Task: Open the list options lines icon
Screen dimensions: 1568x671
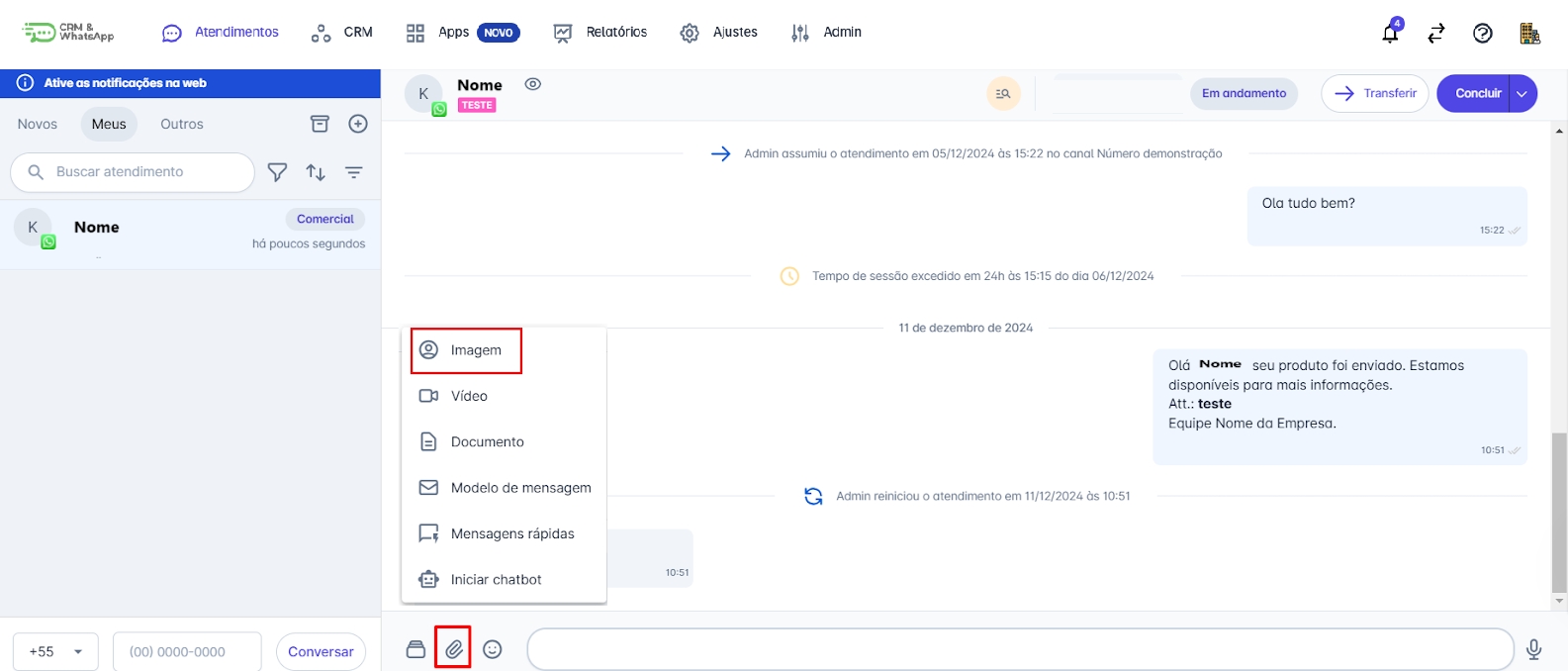Action: click(353, 172)
